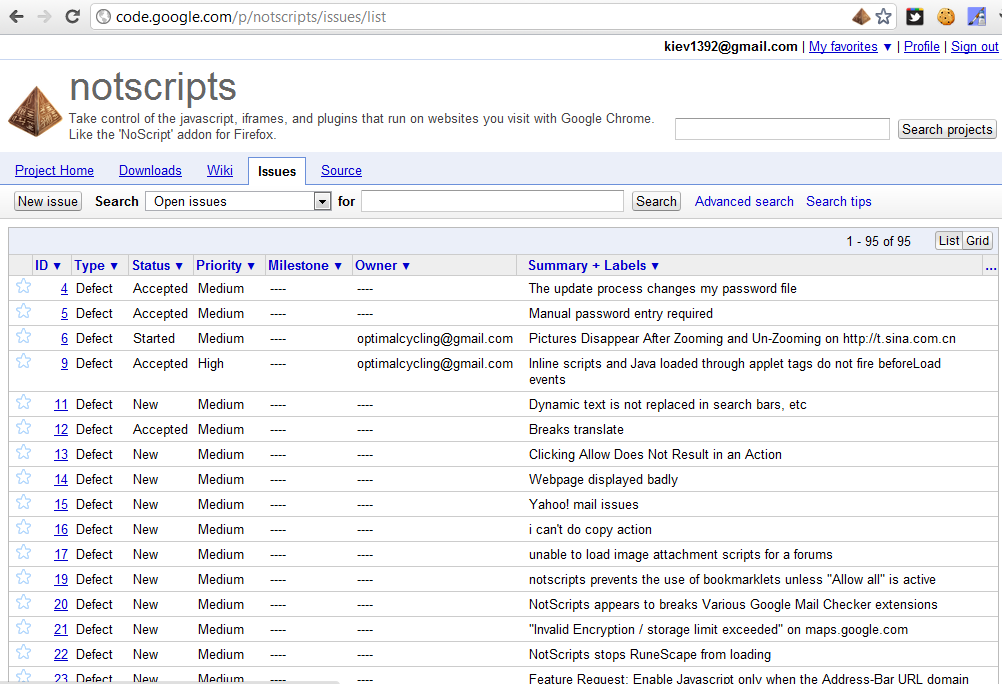Reload the page with the refresh button
The height and width of the screenshot is (684, 1002).
pyautogui.click(x=72, y=16)
